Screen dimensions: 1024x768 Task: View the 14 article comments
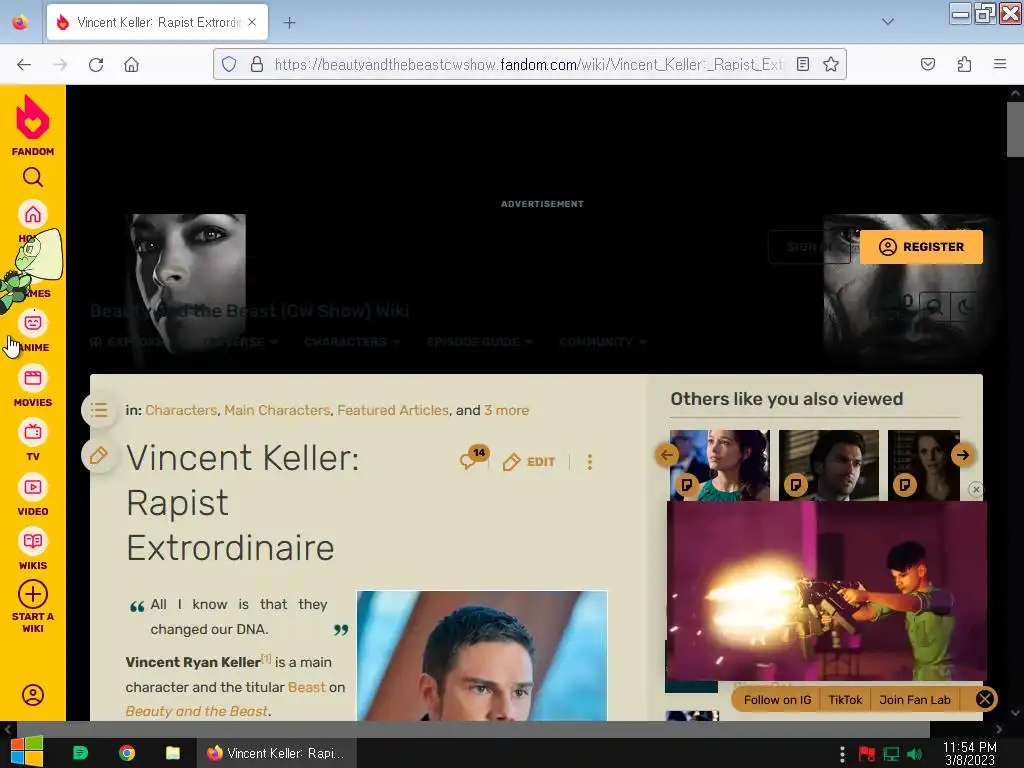click(x=473, y=458)
